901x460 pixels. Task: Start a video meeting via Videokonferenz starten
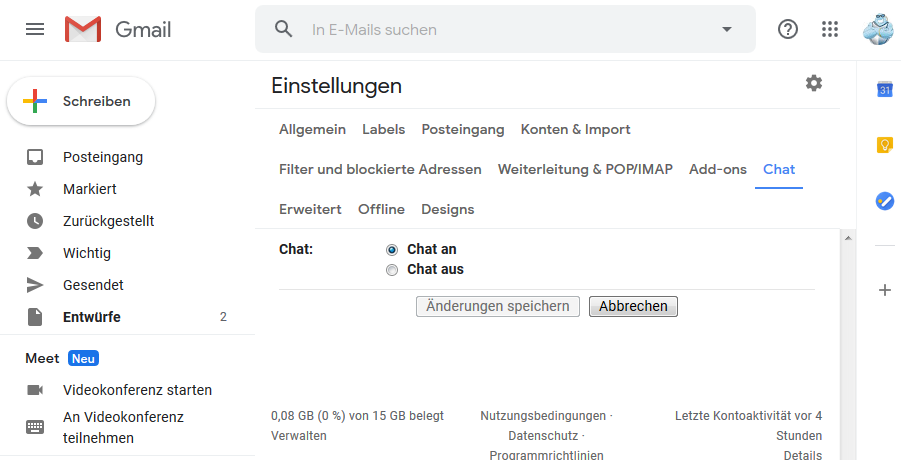(x=137, y=391)
